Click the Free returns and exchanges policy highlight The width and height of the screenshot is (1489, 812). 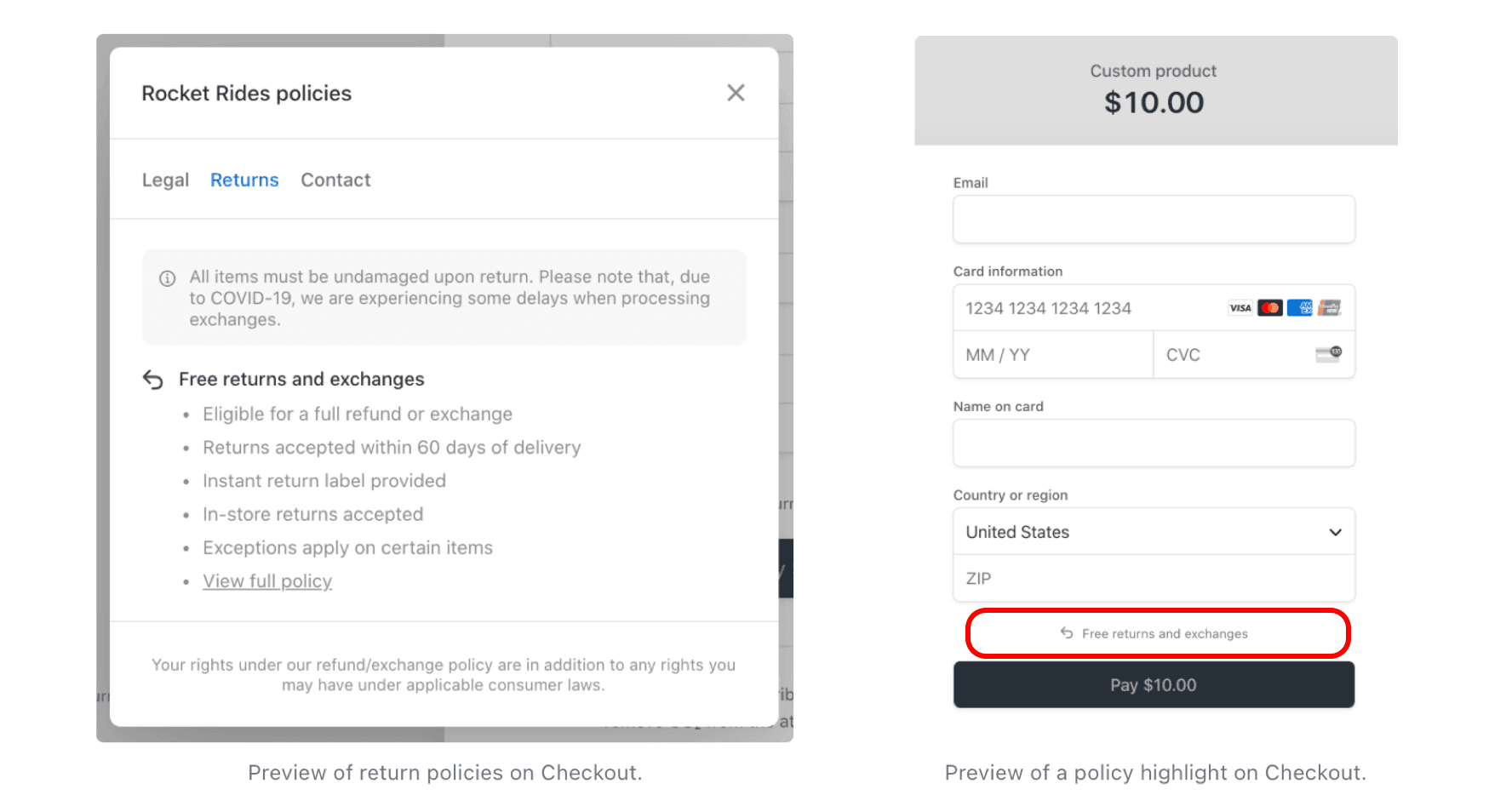(x=1155, y=633)
